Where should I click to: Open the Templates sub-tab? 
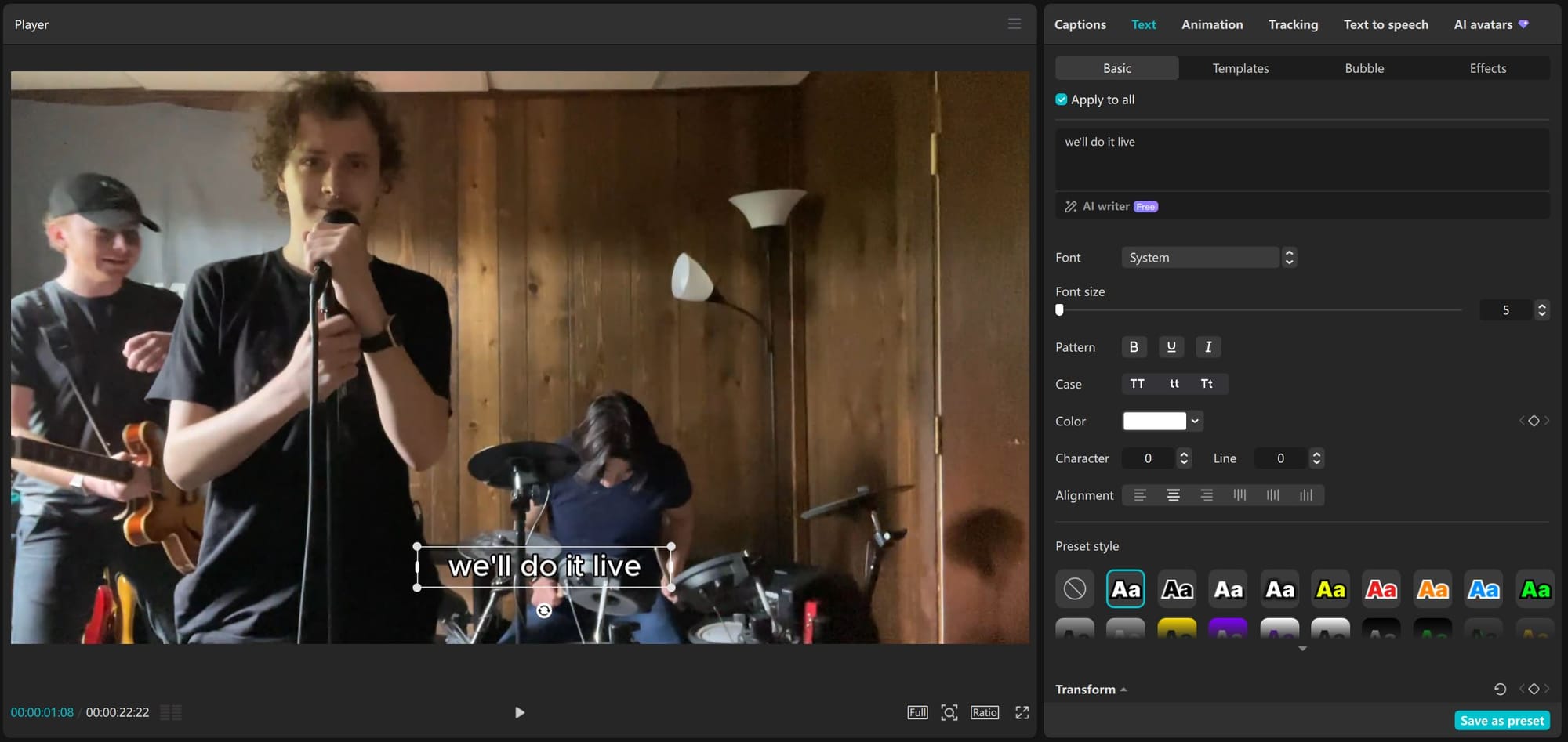click(1240, 68)
